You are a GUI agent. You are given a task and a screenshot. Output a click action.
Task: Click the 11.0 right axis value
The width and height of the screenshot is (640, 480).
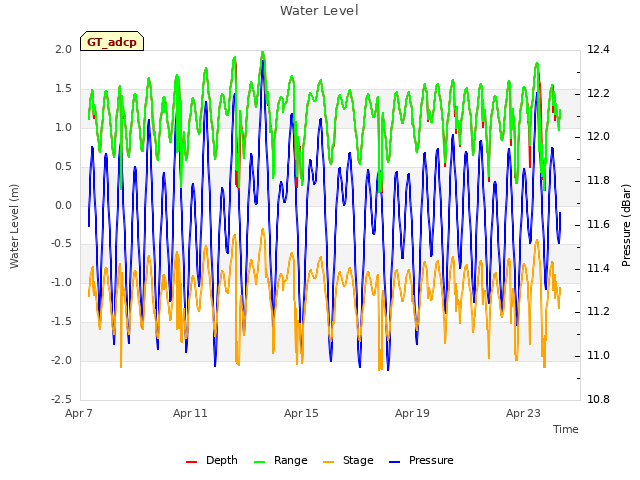pos(598,356)
